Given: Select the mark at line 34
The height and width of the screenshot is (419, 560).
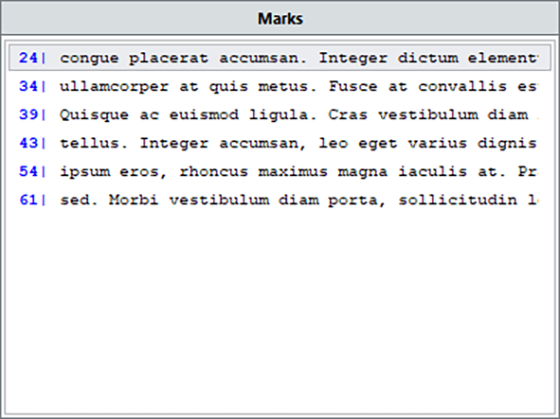Looking at the screenshot, I should tap(280, 86).
